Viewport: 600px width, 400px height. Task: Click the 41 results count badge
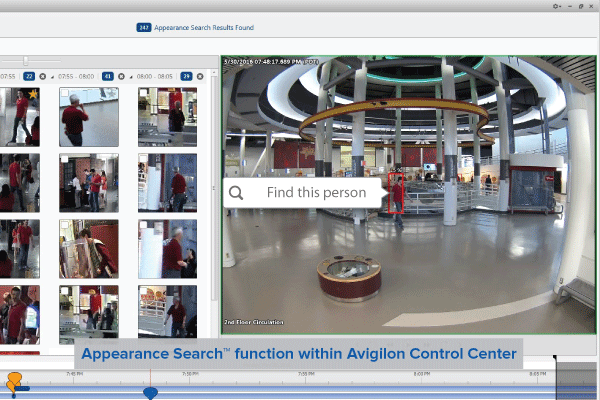point(108,77)
